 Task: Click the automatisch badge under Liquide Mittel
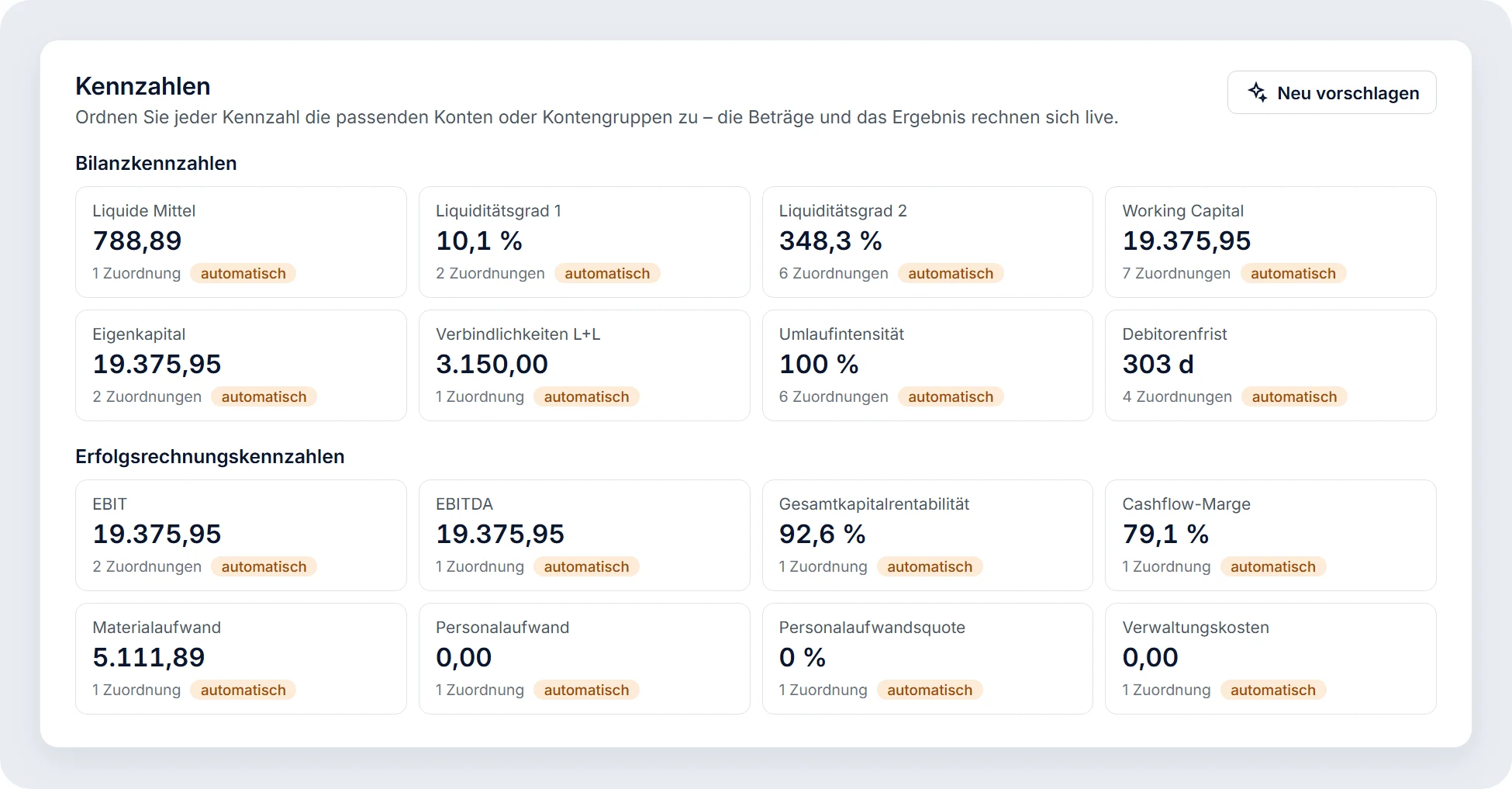pos(243,273)
